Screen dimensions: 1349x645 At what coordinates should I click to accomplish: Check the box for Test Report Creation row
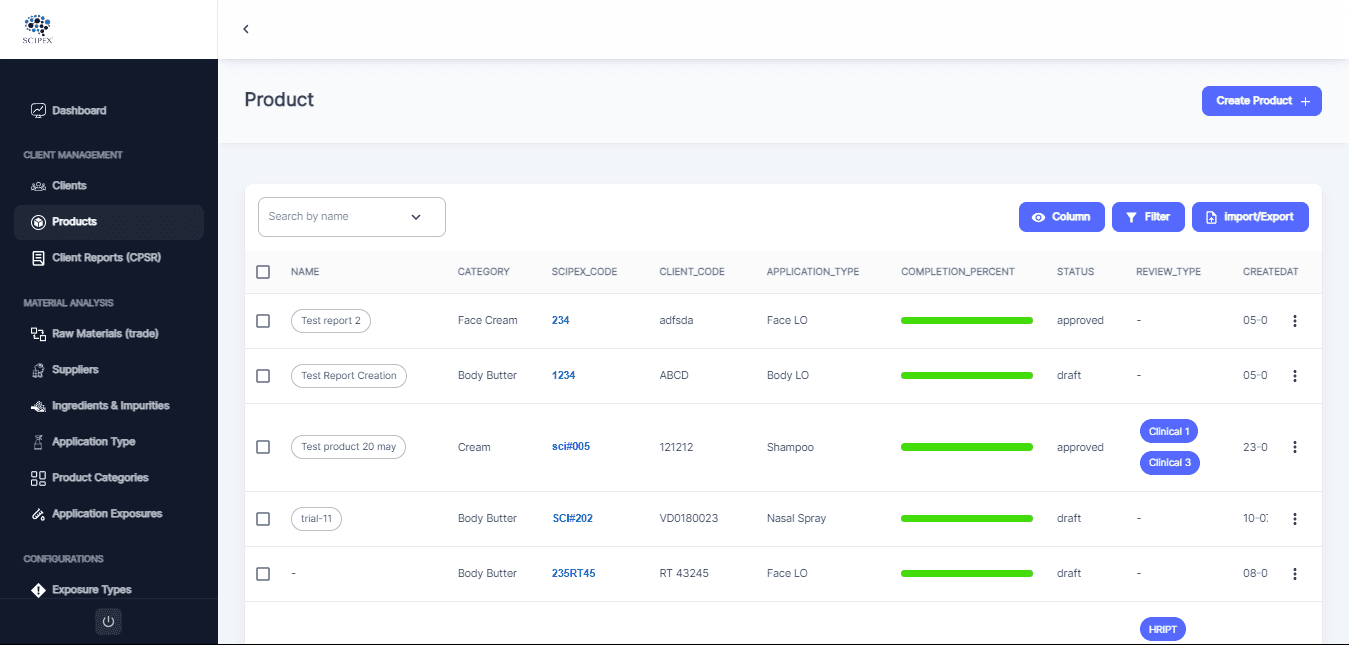pyautogui.click(x=263, y=376)
